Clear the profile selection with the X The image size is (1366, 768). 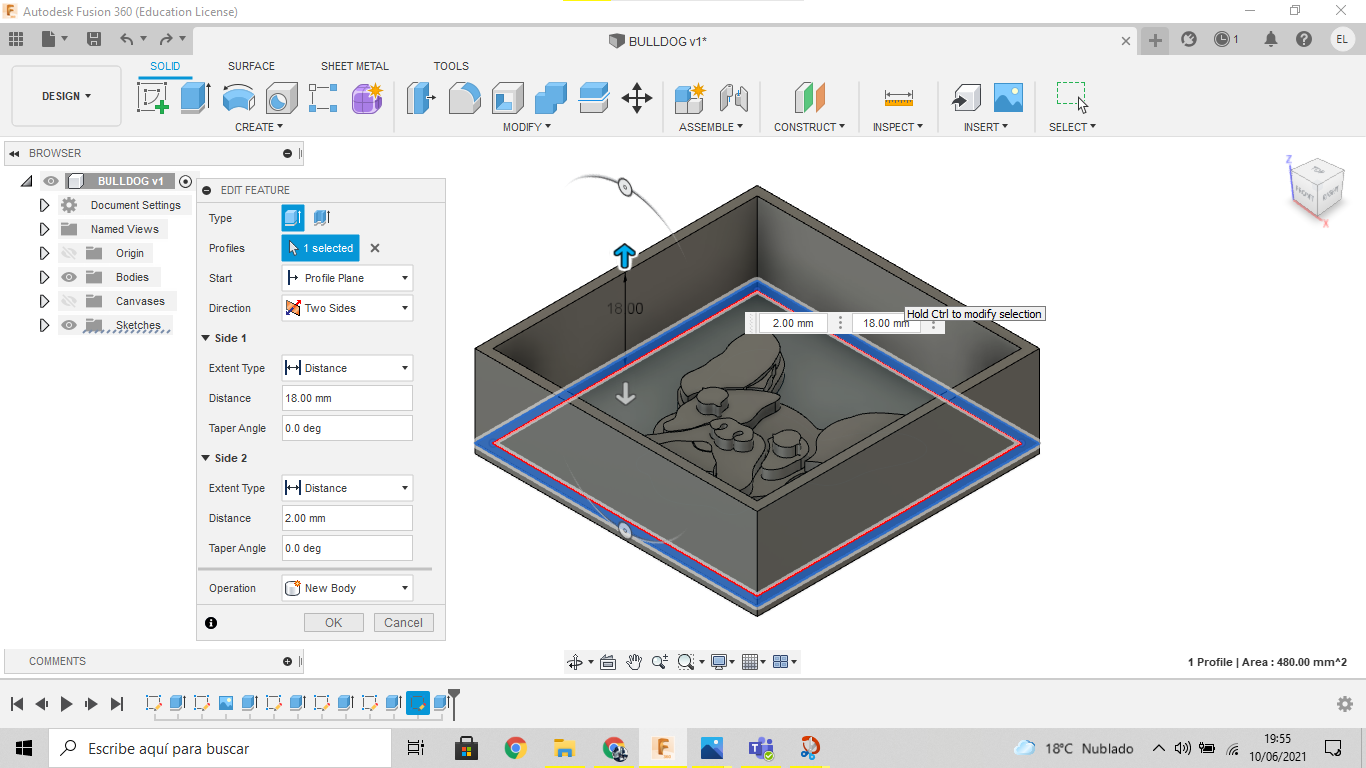click(375, 248)
